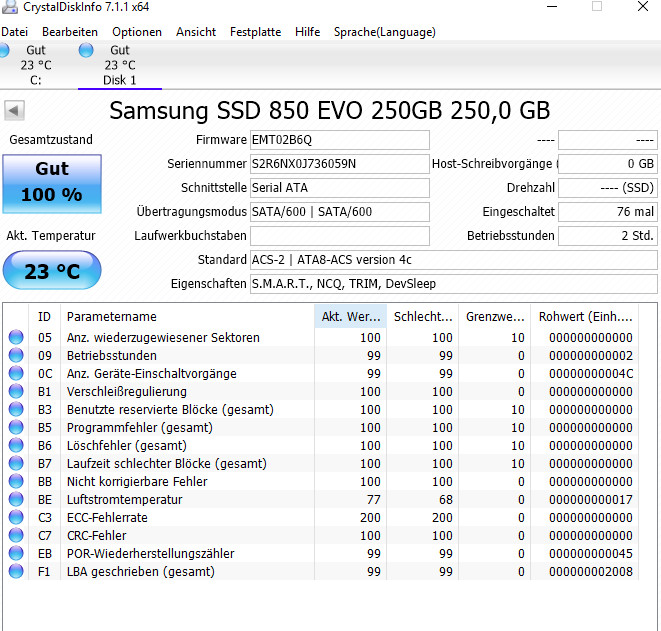This screenshot has width=661, height=631.
Task: Click the Eingeschaltet value 76 mal
Action: [607, 212]
